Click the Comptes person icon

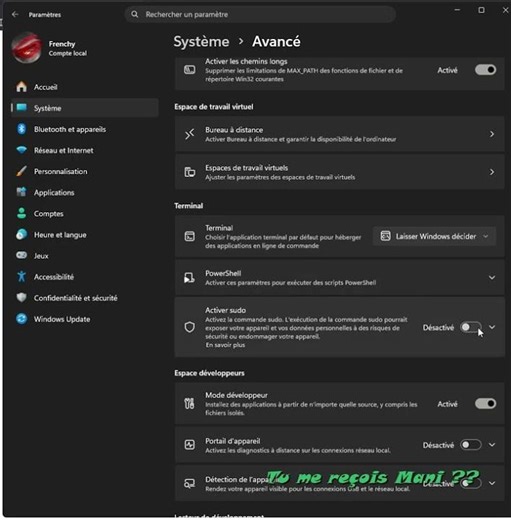coord(22,213)
